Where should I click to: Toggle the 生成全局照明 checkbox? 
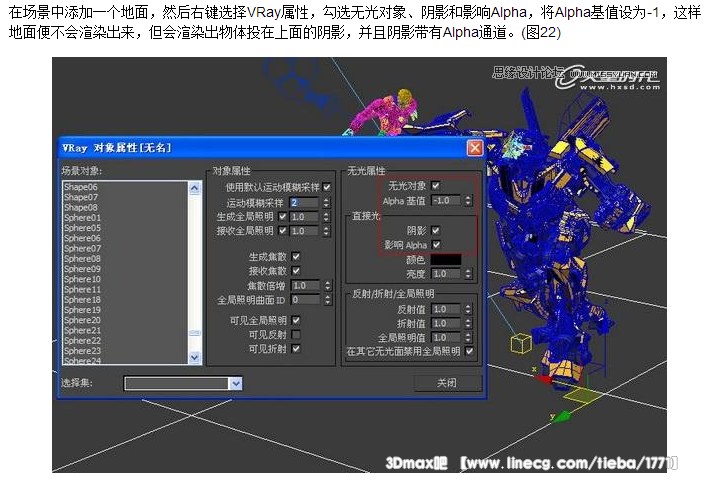[x=283, y=216]
